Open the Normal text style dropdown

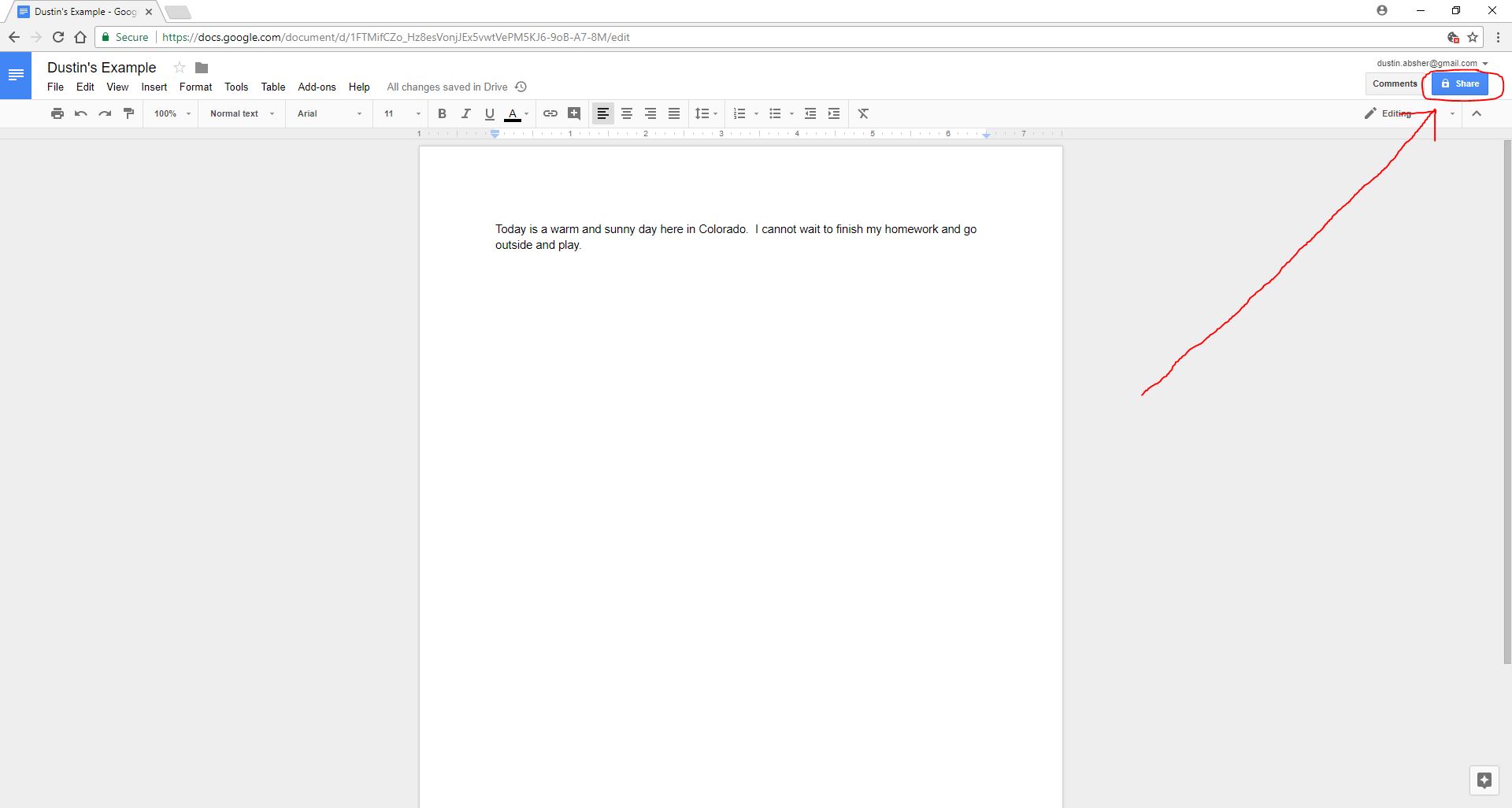tap(242, 113)
